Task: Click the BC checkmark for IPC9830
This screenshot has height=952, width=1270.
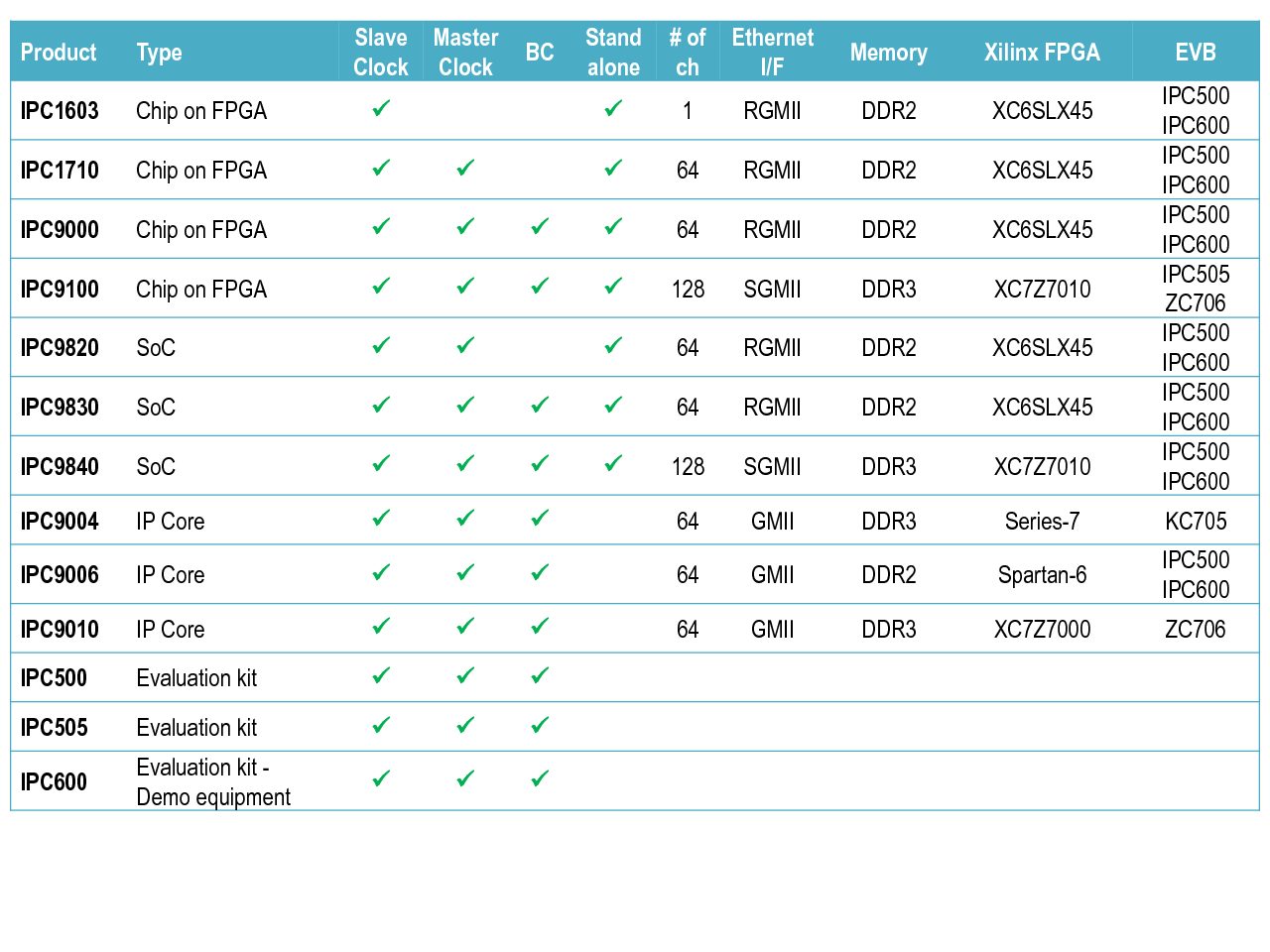Action: pyautogui.click(x=540, y=405)
